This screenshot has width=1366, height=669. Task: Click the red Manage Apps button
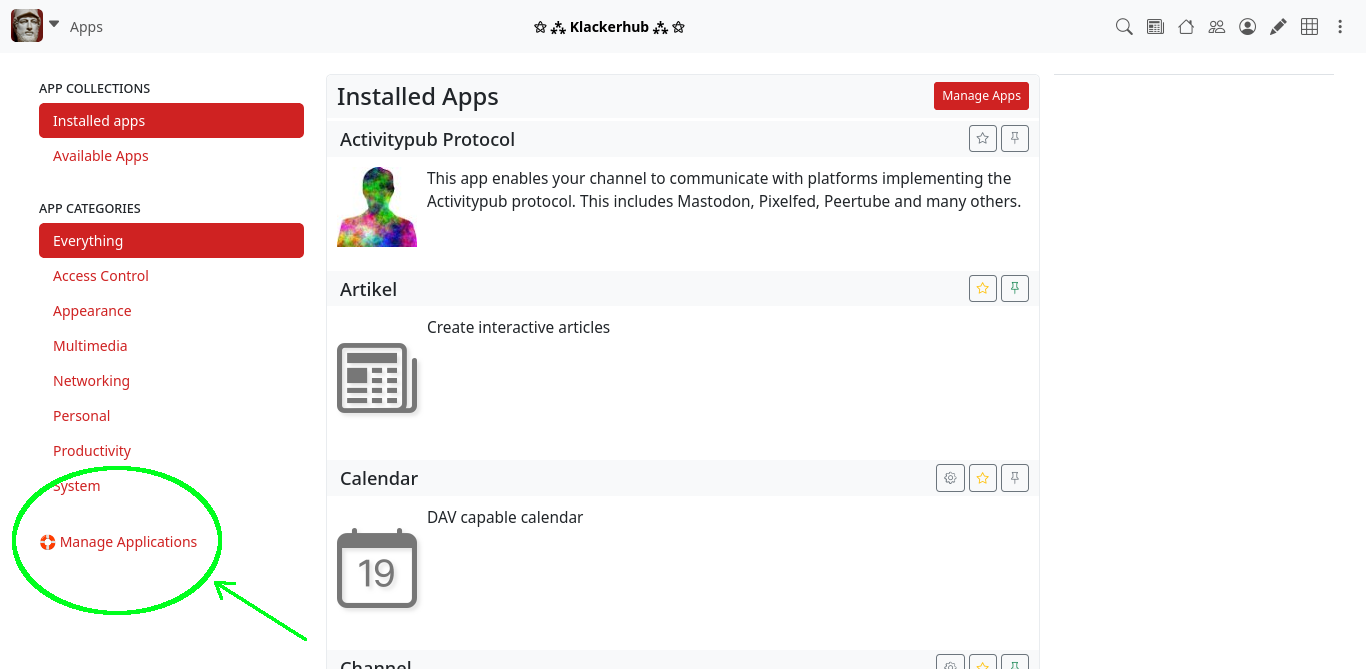981,96
